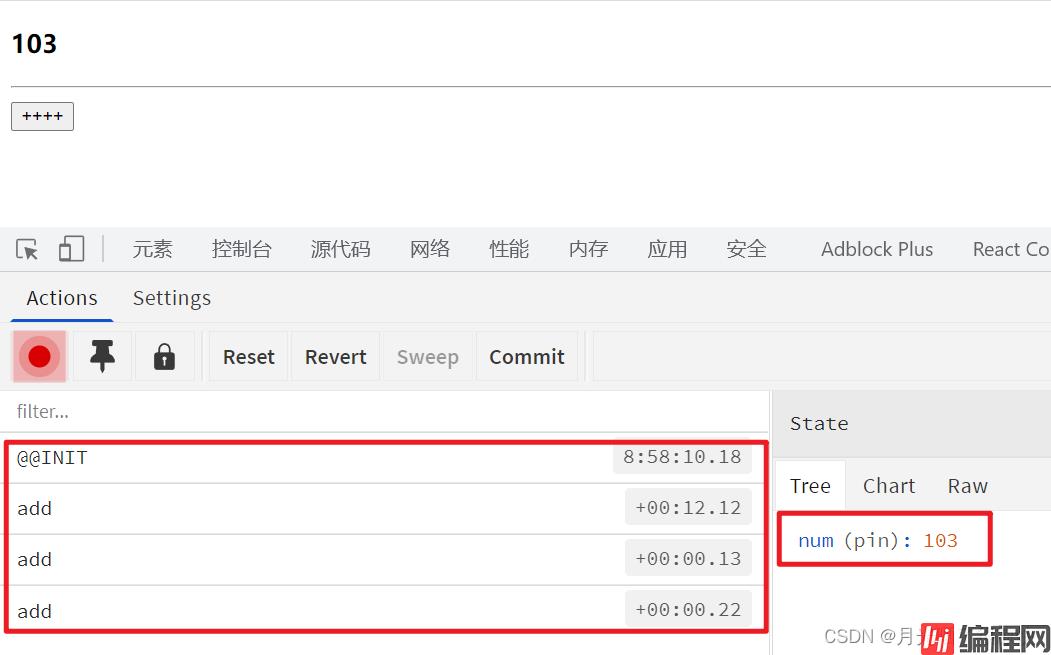Select the last add action at +00:00.22
Viewport: 1051px width, 655px height.
[x=300, y=610]
